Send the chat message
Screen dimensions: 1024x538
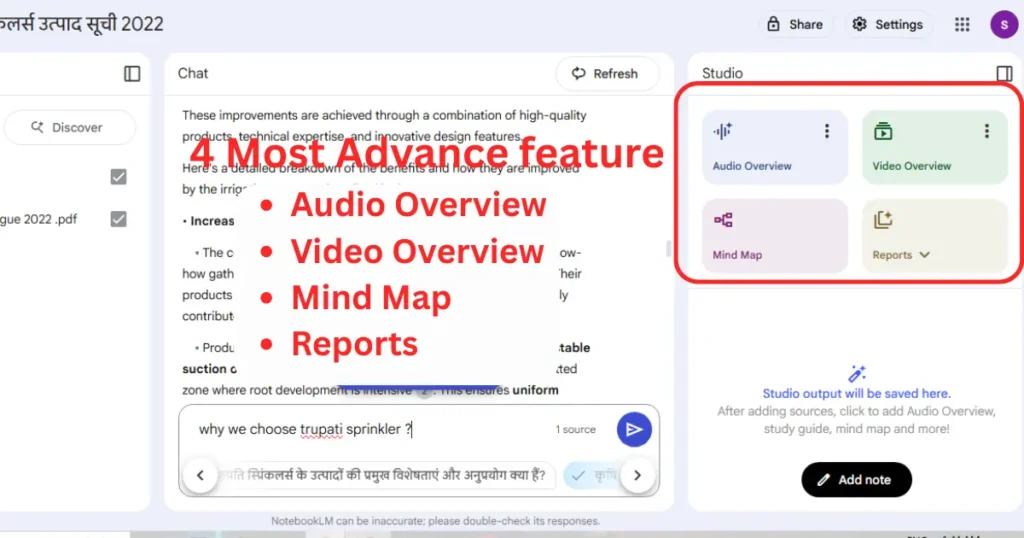click(633, 429)
